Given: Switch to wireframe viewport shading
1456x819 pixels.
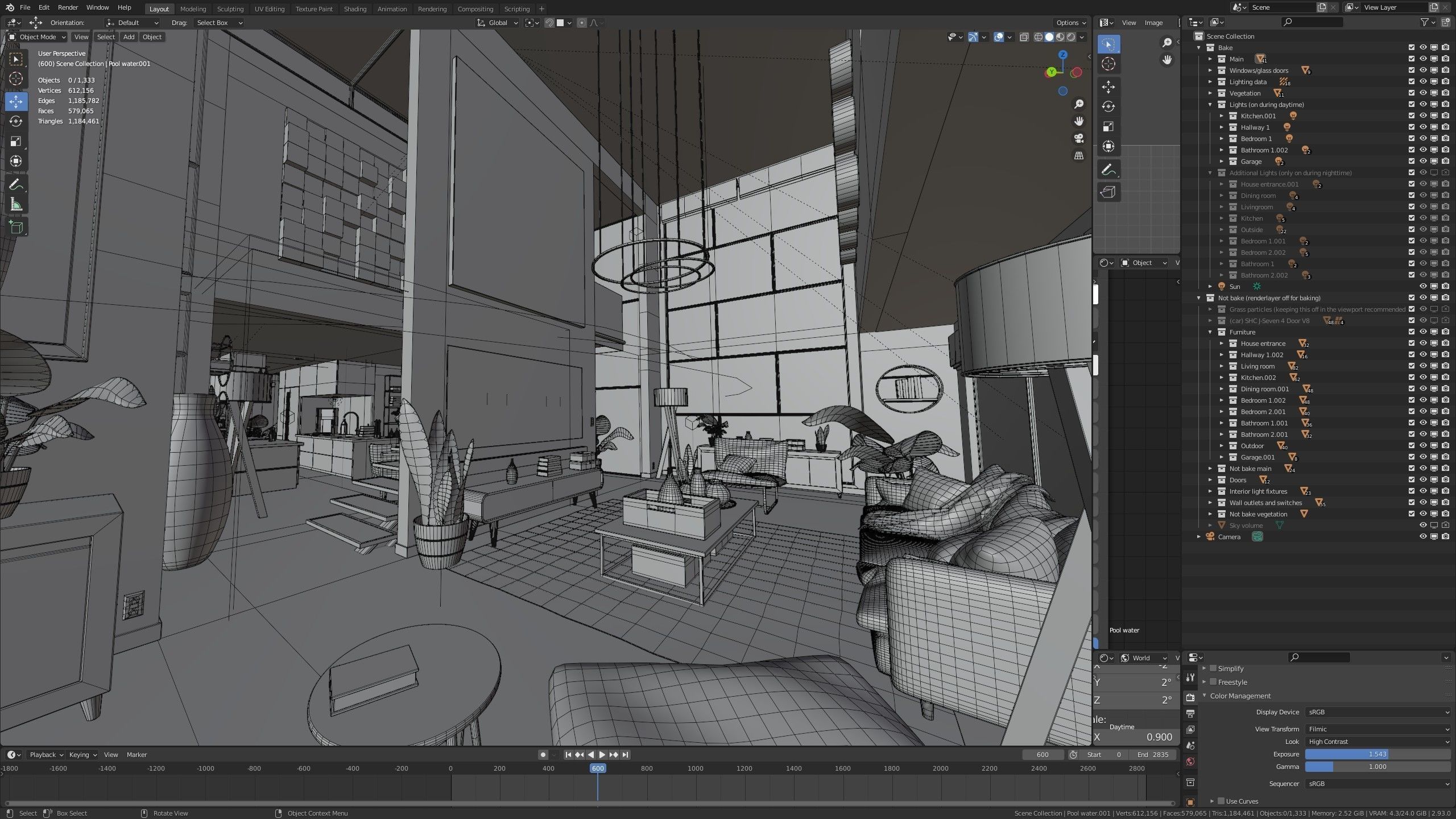Looking at the screenshot, I should coord(1038,37).
